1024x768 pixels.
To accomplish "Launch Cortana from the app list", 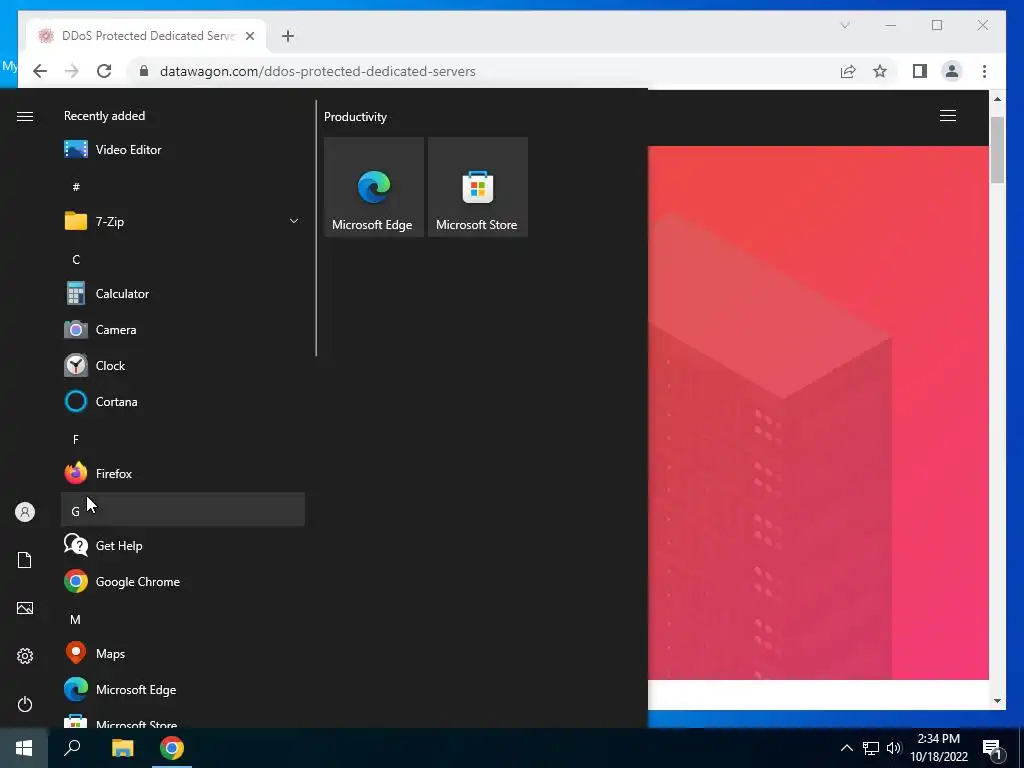I will tap(183, 402).
